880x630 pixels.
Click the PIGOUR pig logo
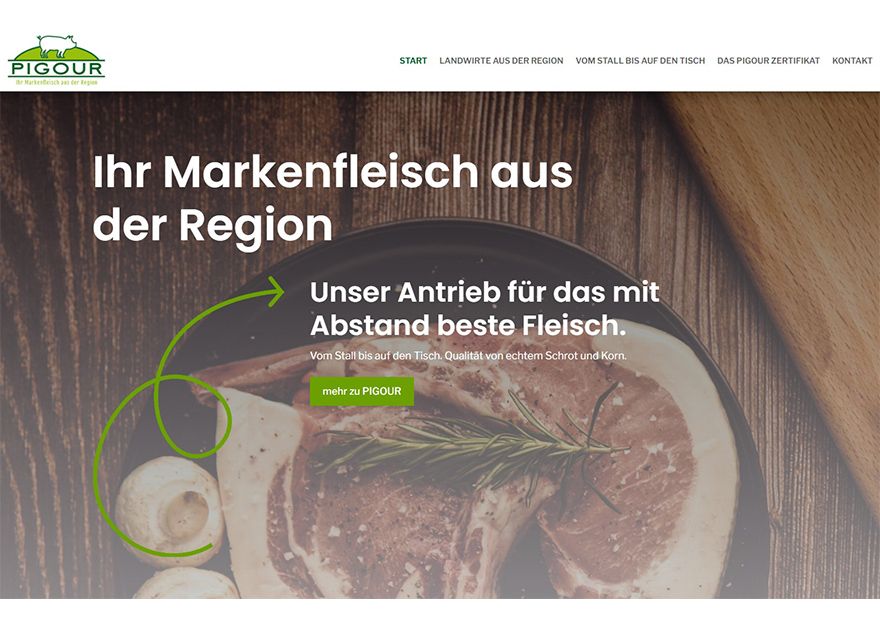click(56, 60)
